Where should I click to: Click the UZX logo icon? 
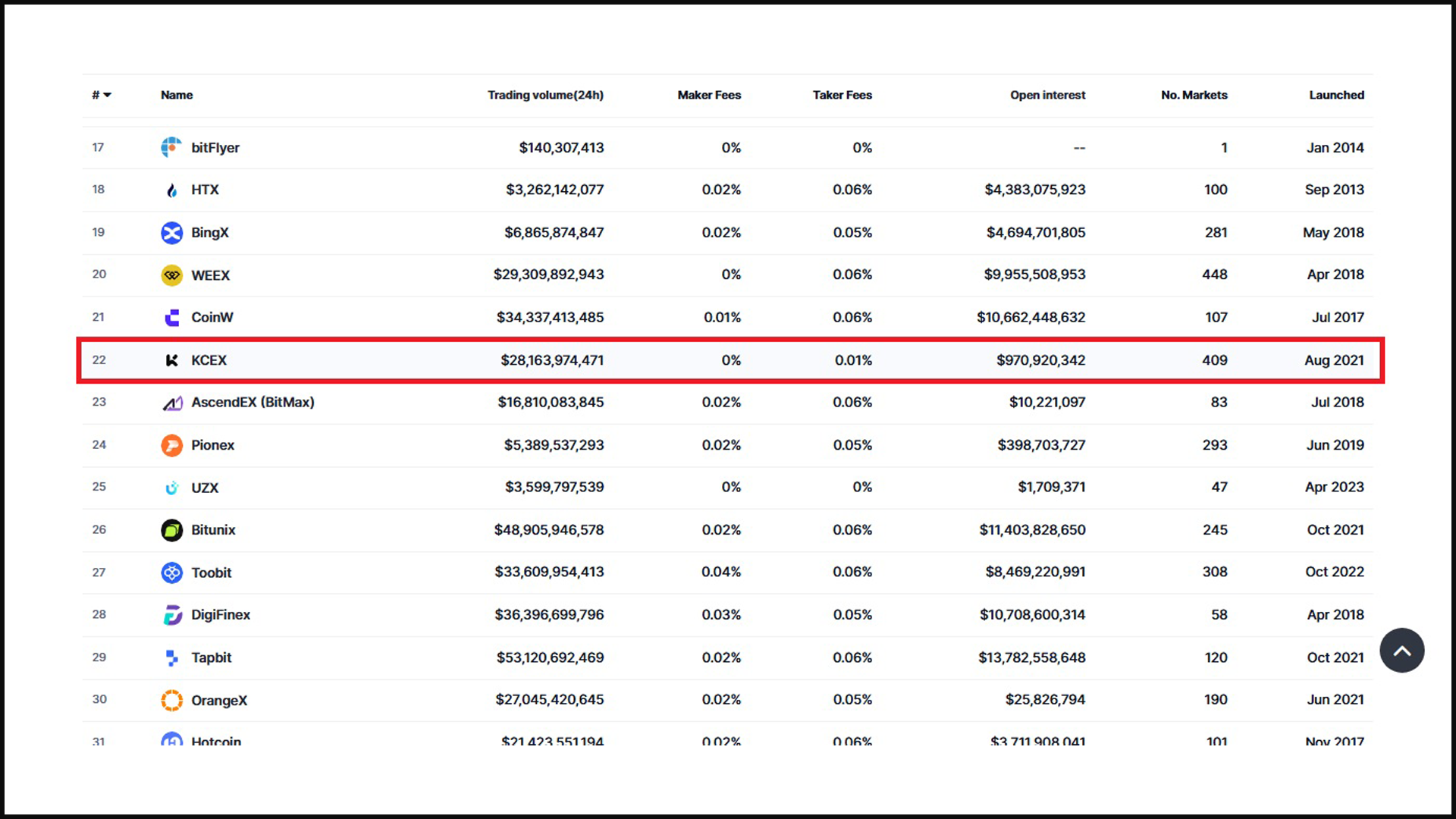(171, 488)
